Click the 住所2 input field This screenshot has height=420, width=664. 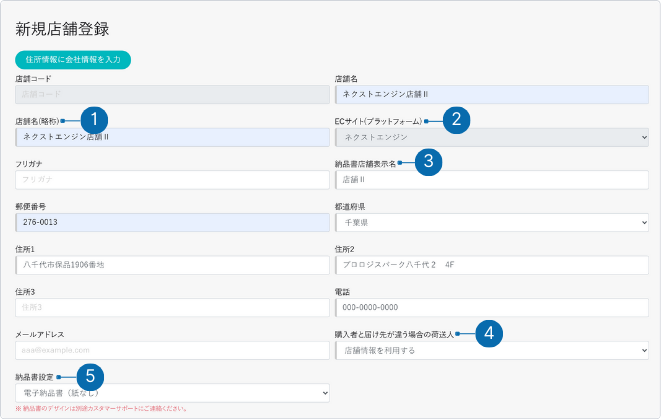click(x=492, y=265)
